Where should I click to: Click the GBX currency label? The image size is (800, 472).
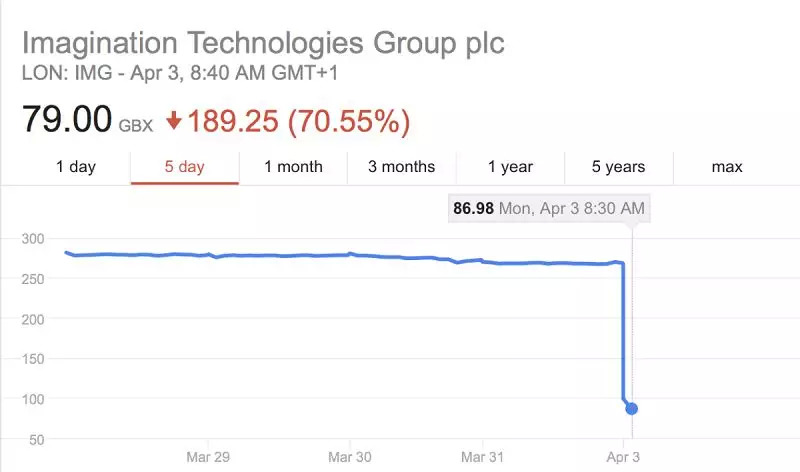(135, 126)
